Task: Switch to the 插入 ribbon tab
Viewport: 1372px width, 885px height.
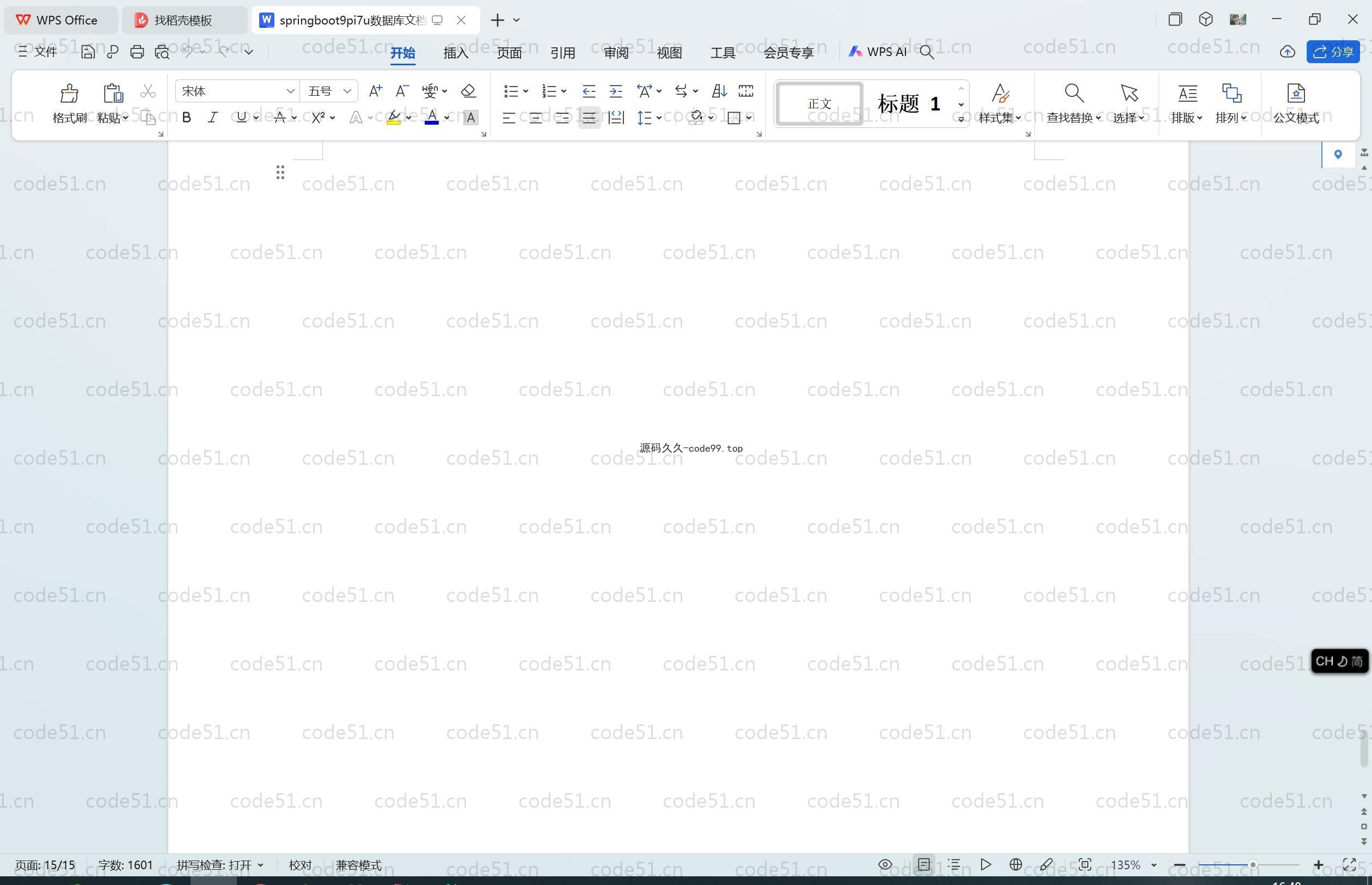Action: [x=456, y=53]
